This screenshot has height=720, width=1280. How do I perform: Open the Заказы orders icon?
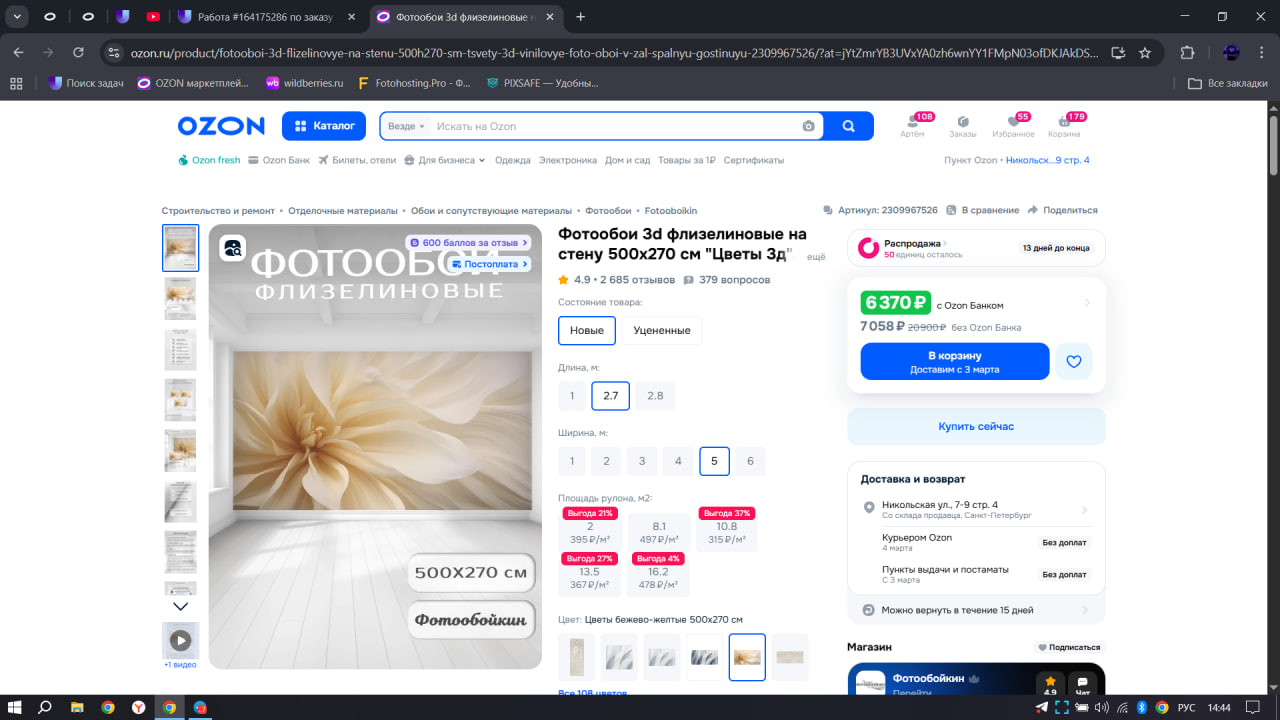(x=963, y=126)
